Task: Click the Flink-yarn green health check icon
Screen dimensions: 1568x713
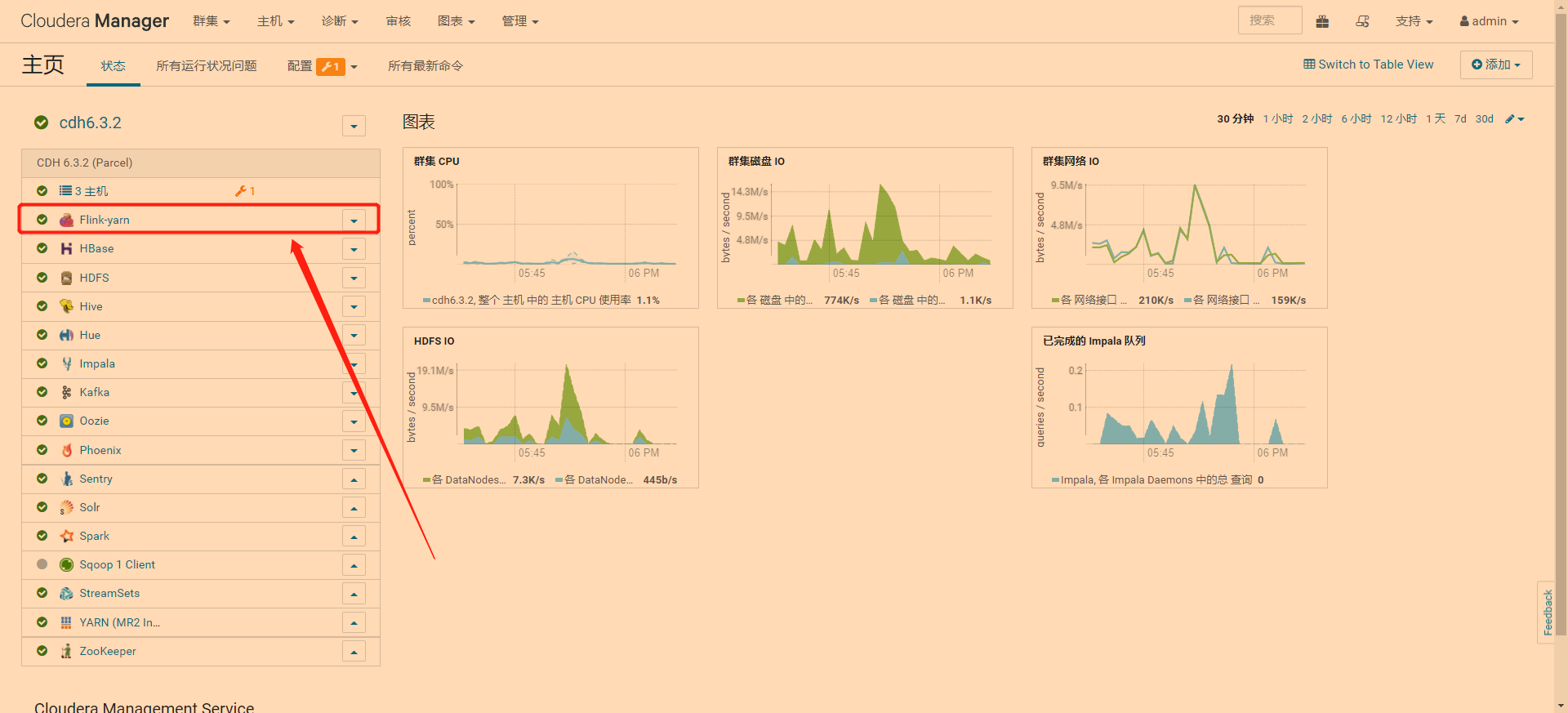Action: (42, 220)
